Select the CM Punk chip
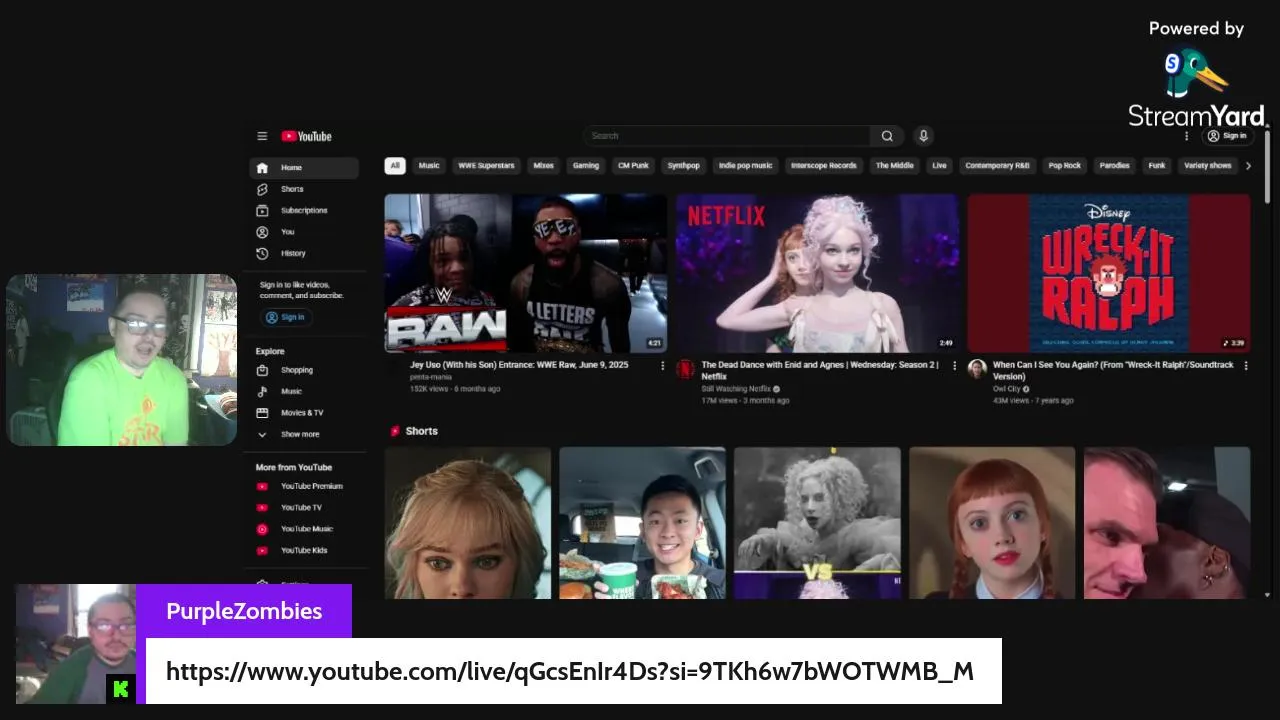 pos(634,166)
